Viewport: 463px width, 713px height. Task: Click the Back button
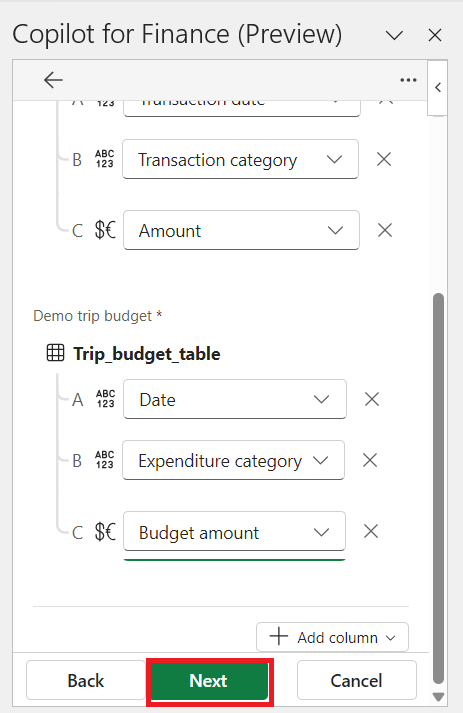pos(86,681)
